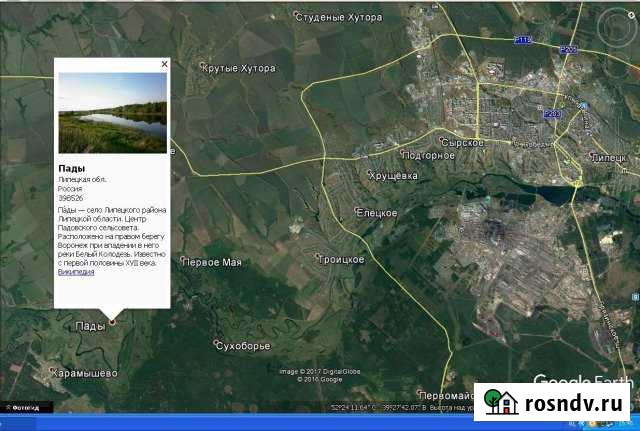Open Фотогид tour bar at bottom-left

(x=22, y=407)
